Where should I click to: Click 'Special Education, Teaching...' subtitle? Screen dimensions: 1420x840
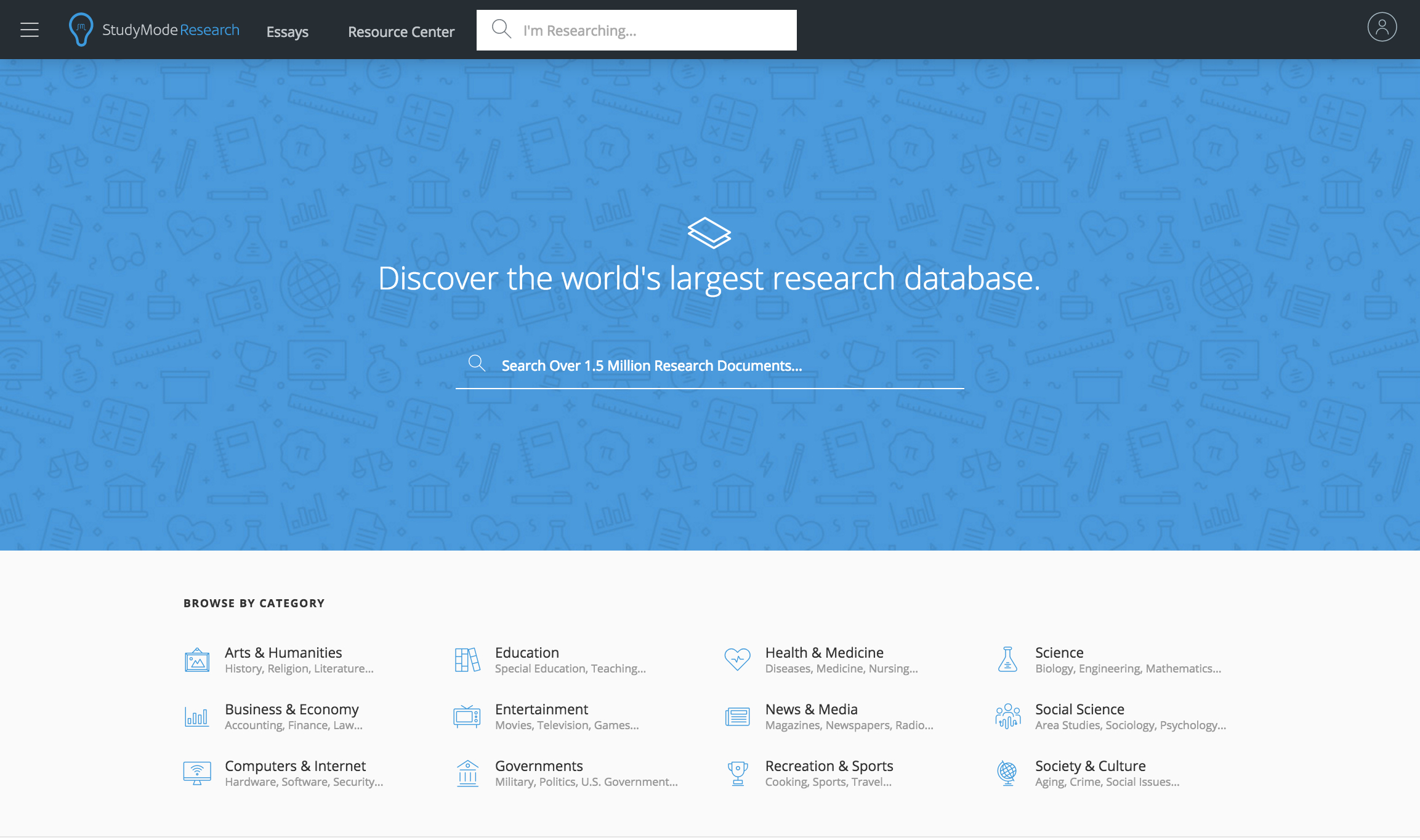[x=570, y=669]
